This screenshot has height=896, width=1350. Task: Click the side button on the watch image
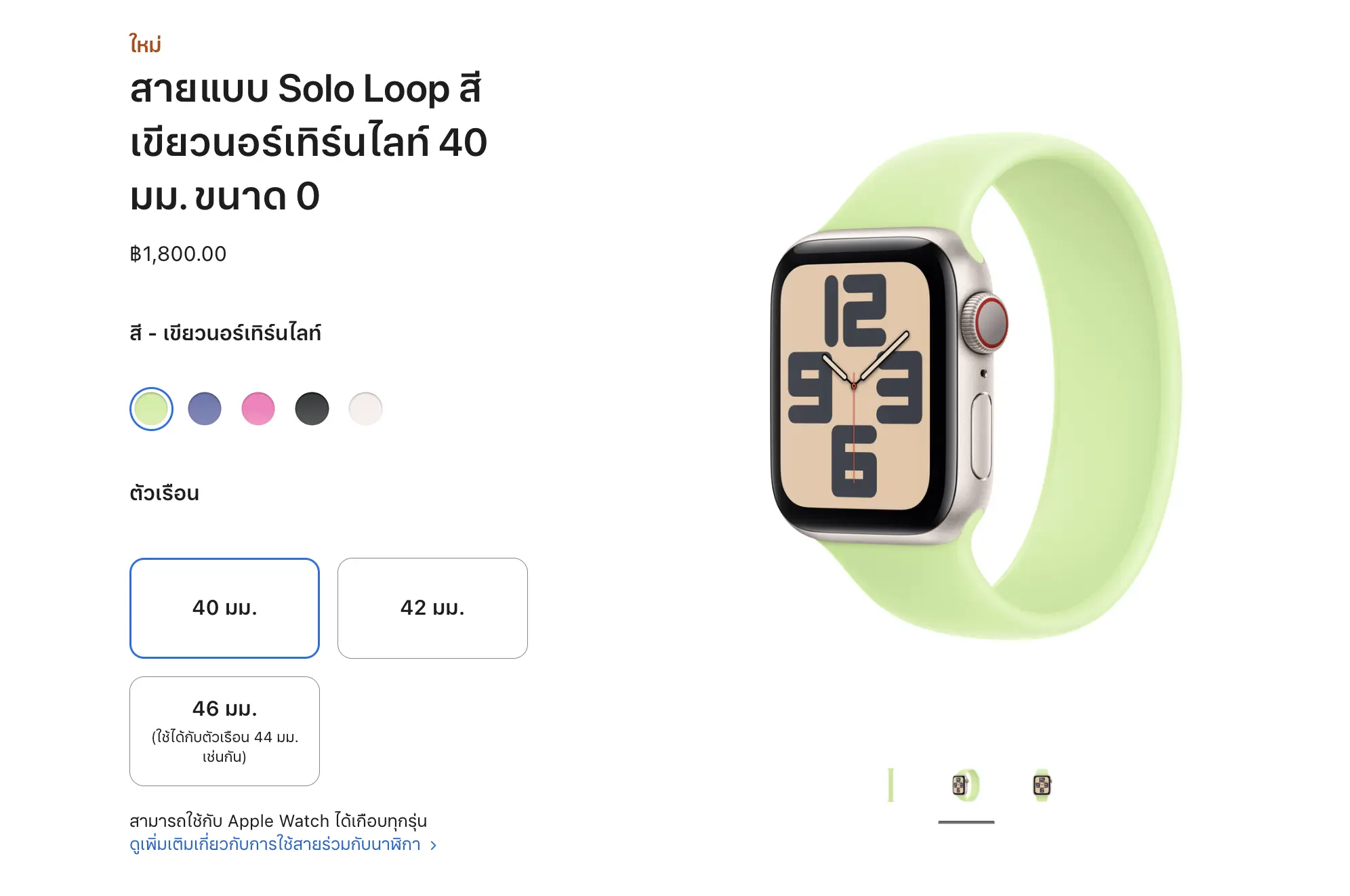[981, 435]
